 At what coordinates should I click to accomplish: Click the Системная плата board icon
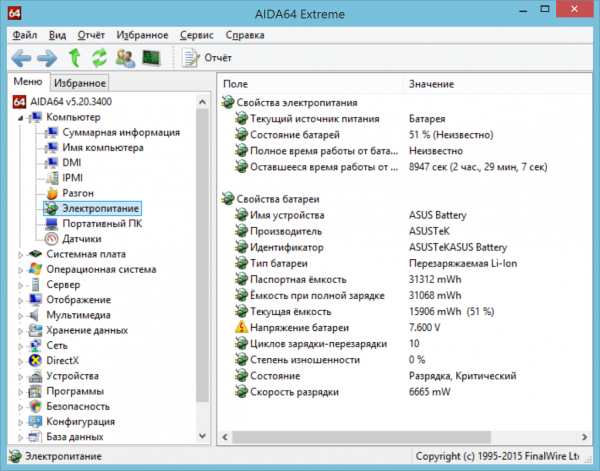coord(35,254)
